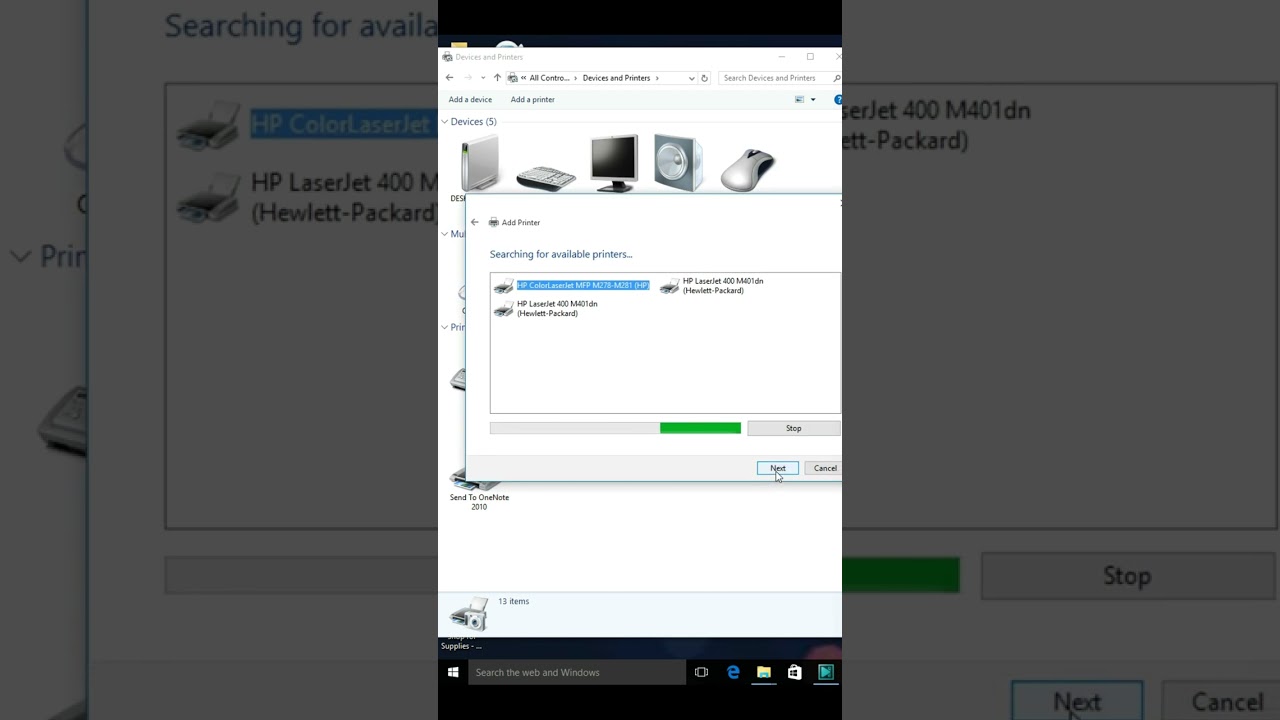Screen dimensions: 1280x720
Task: Open Microsoft Edge from taskbar
Action: coord(733,672)
